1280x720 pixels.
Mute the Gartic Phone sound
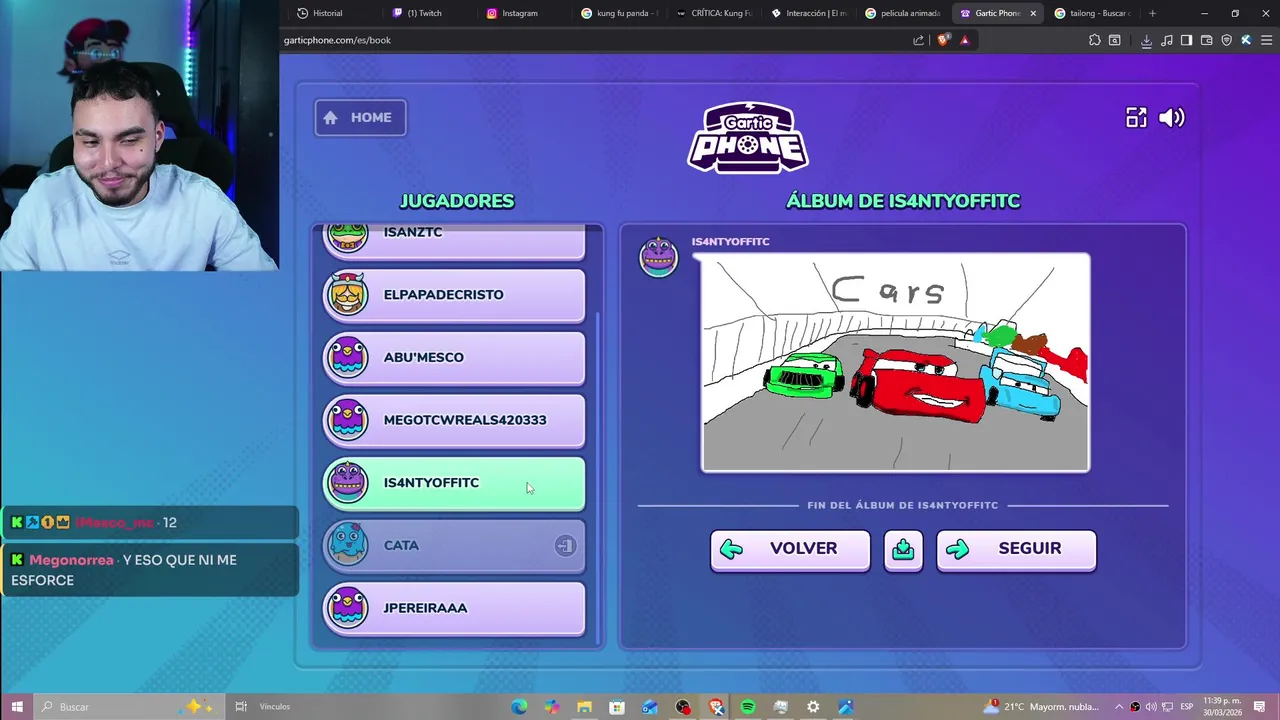(x=1172, y=118)
